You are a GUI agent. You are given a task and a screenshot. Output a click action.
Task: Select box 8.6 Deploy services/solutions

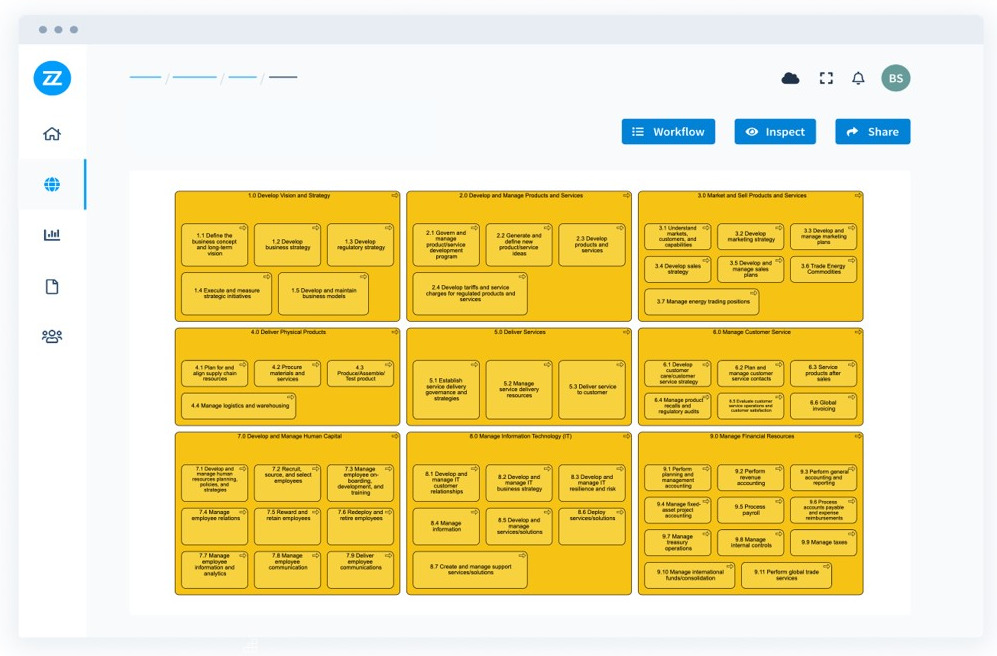[x=592, y=526]
